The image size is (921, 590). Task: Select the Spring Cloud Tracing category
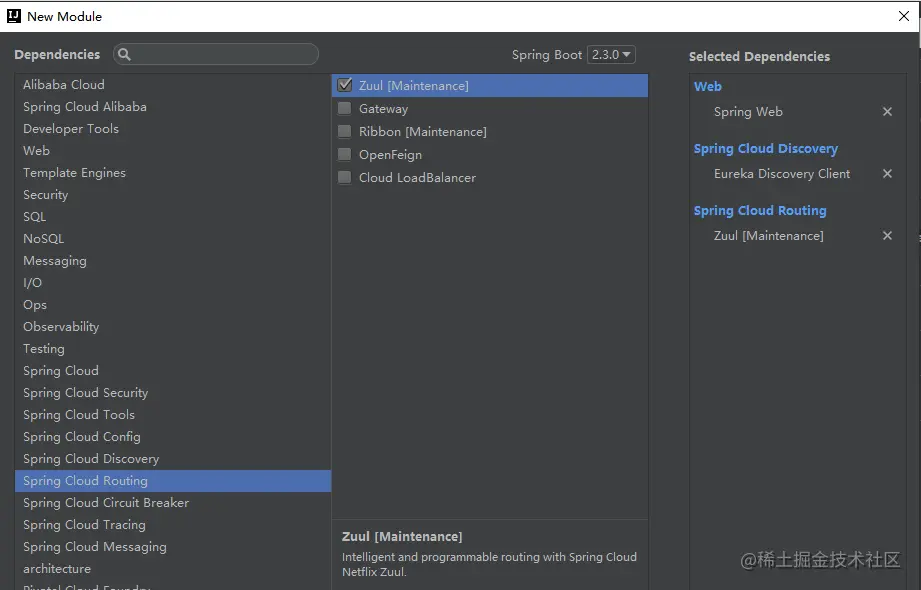point(173,525)
